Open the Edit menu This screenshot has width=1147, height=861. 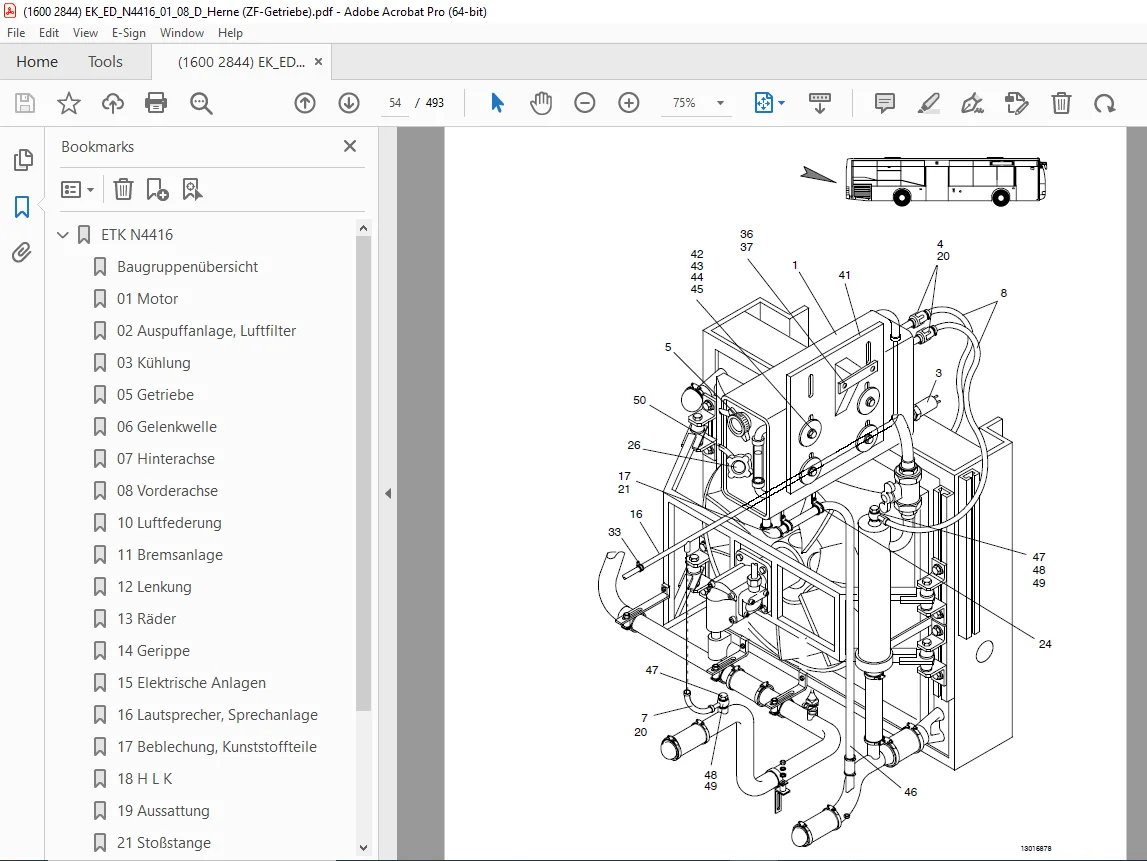49,33
